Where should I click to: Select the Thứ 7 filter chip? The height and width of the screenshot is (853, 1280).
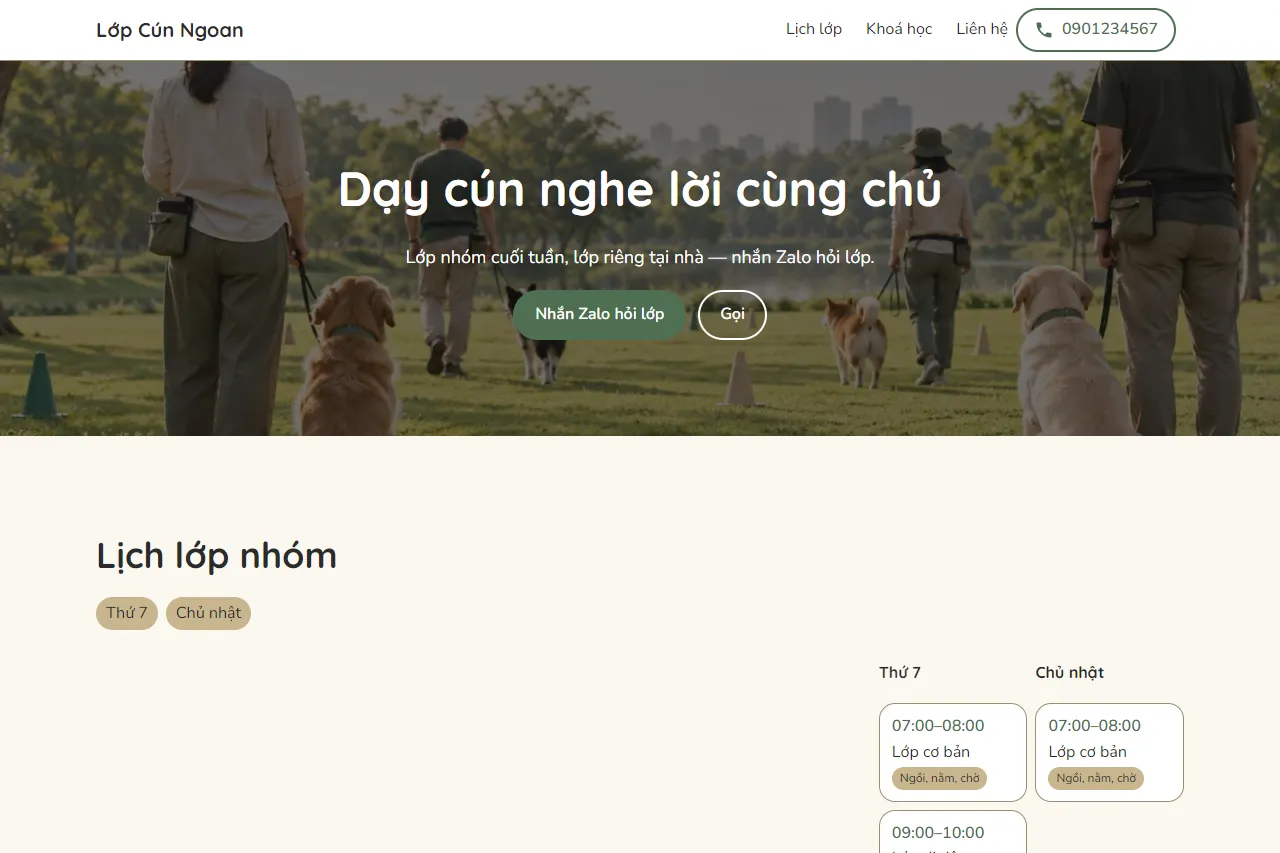[127, 613]
